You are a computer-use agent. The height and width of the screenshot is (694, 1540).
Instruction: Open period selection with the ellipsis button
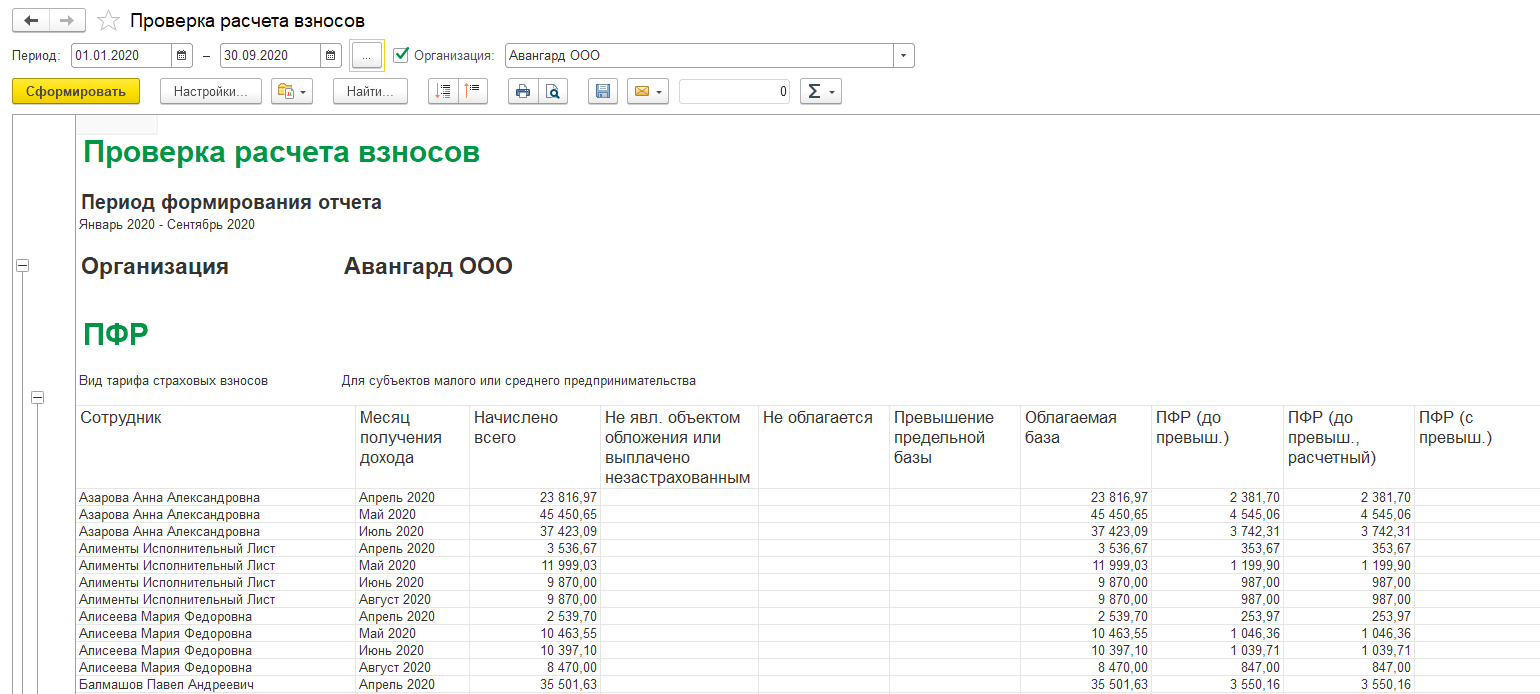pyautogui.click(x=366, y=56)
